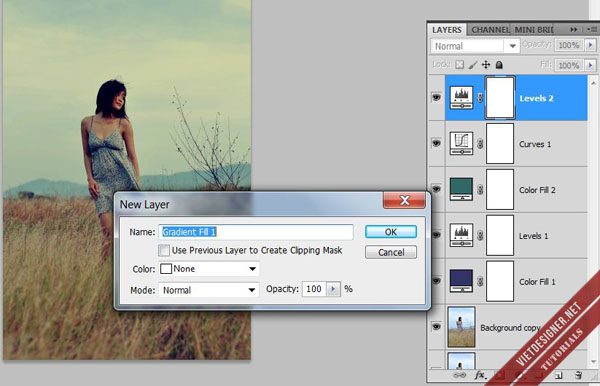600x386 pixels.
Task: Click the Background copy layer thumbnail
Action: click(461, 327)
